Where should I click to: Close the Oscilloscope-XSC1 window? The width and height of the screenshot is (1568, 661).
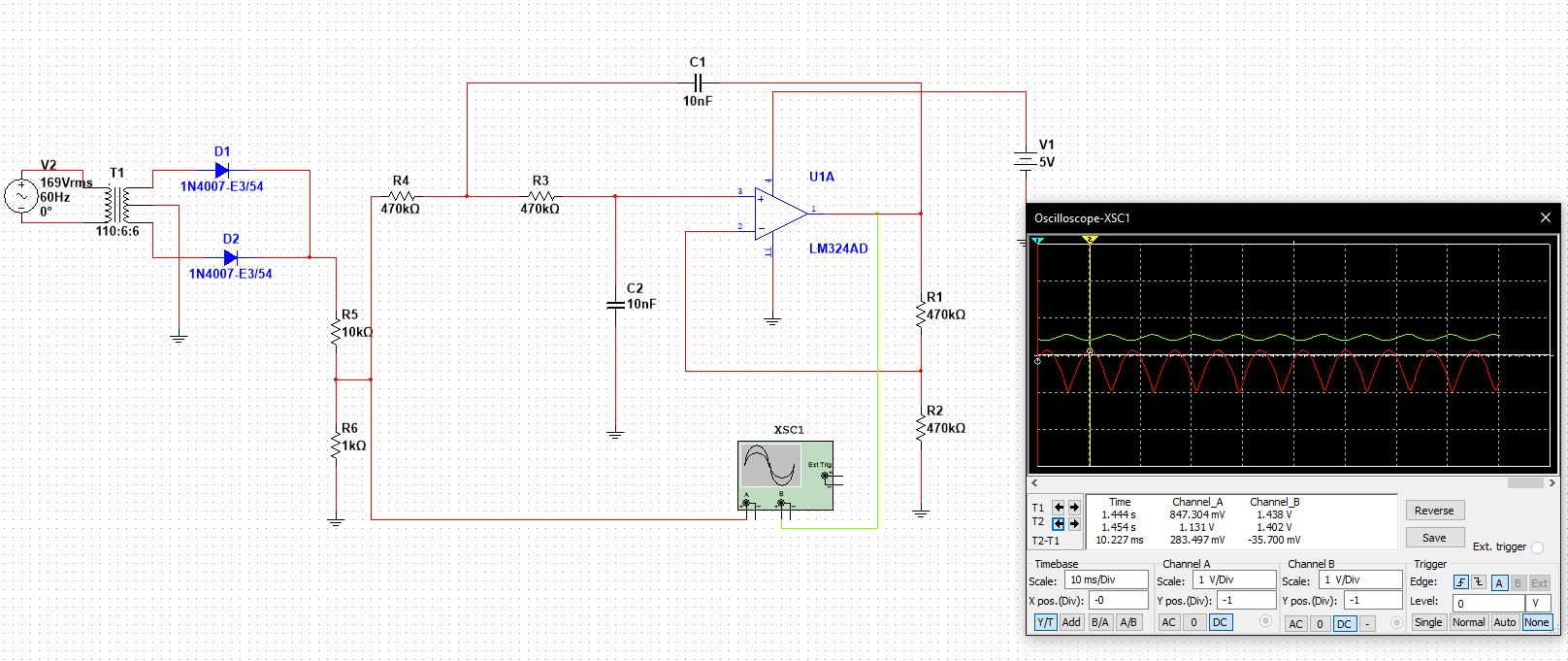[1546, 218]
